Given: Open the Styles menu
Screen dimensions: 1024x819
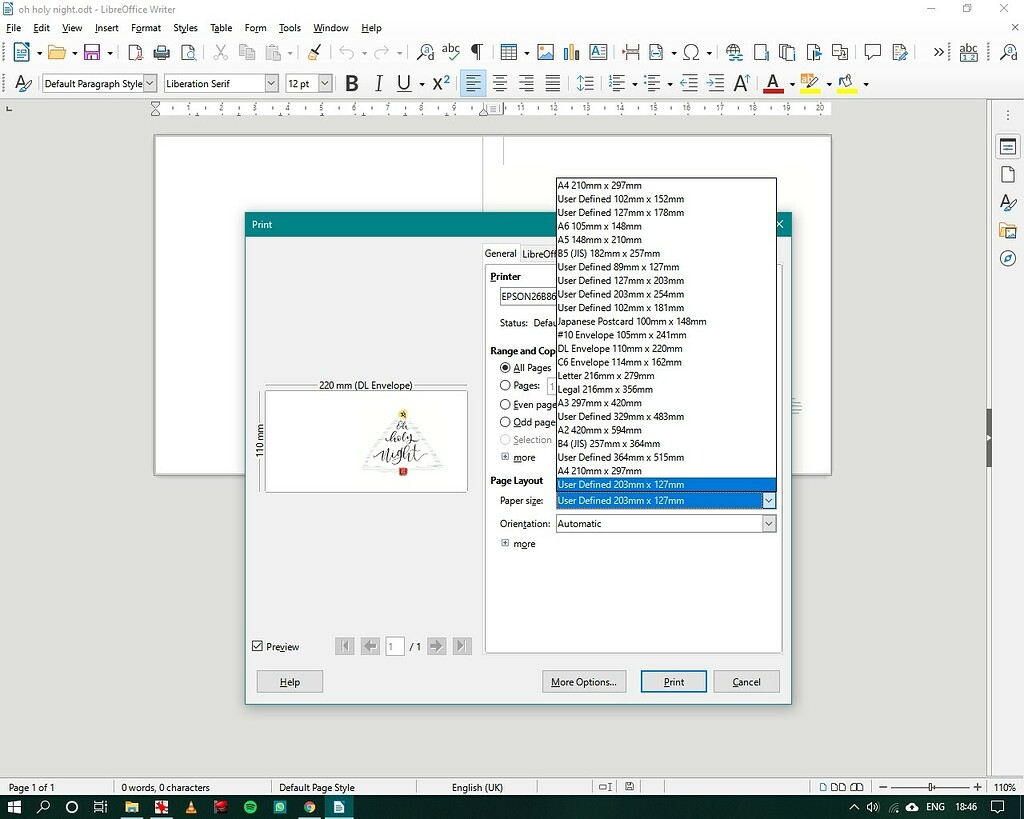Looking at the screenshot, I should pos(185,28).
